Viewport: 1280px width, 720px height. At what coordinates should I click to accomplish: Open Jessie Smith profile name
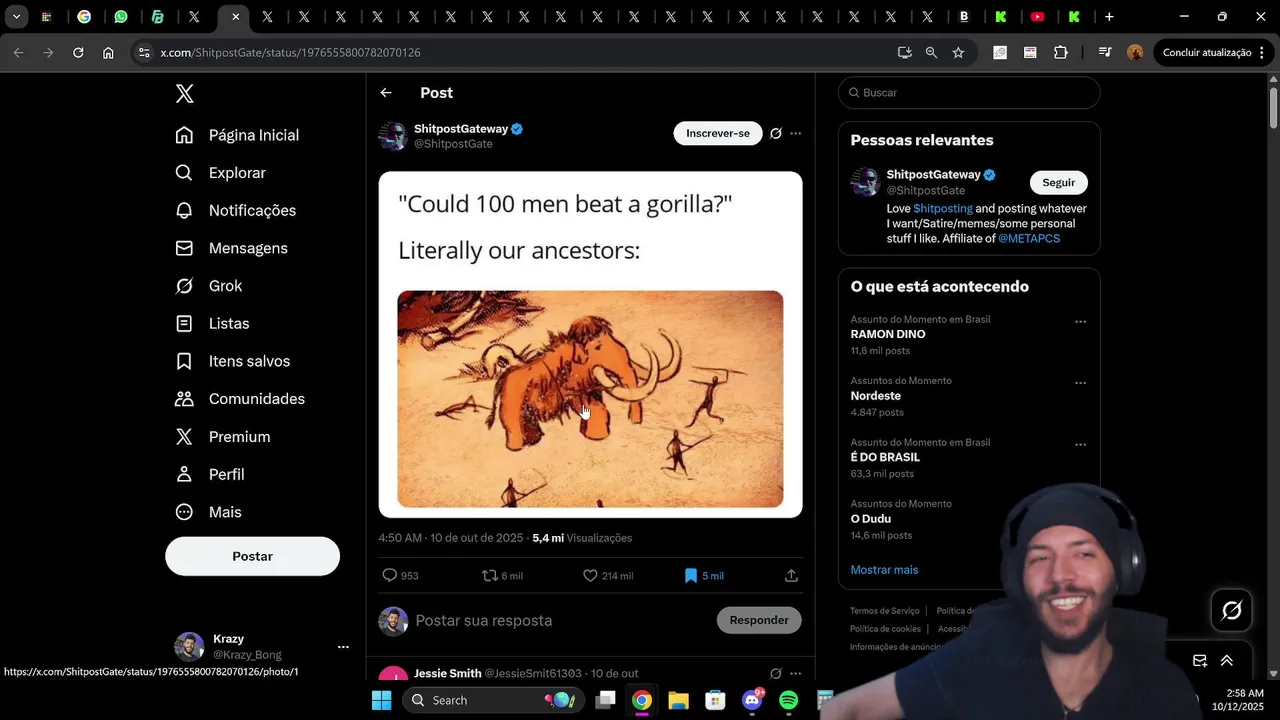448,673
